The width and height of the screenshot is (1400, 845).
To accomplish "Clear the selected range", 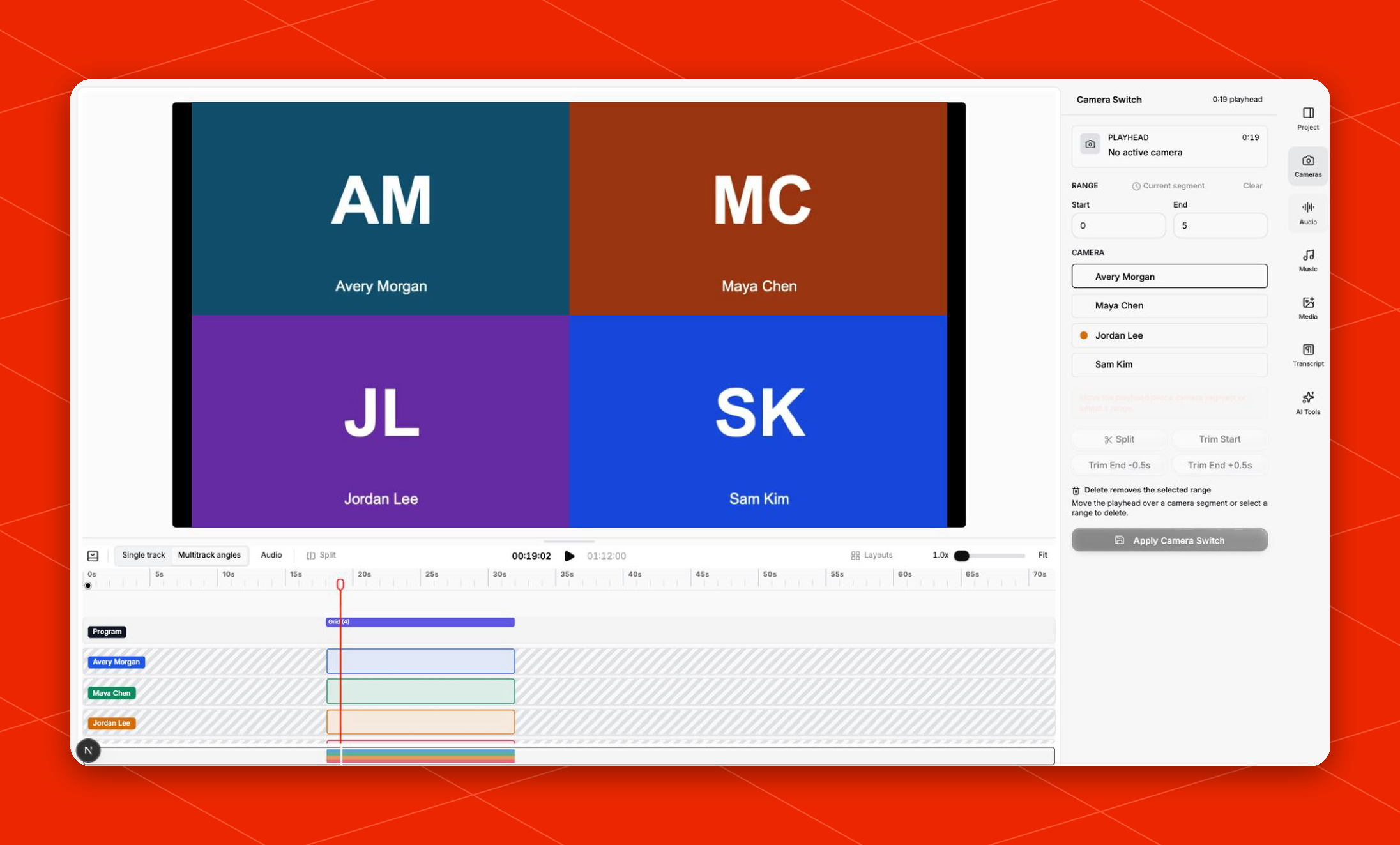I will pos(1252,186).
